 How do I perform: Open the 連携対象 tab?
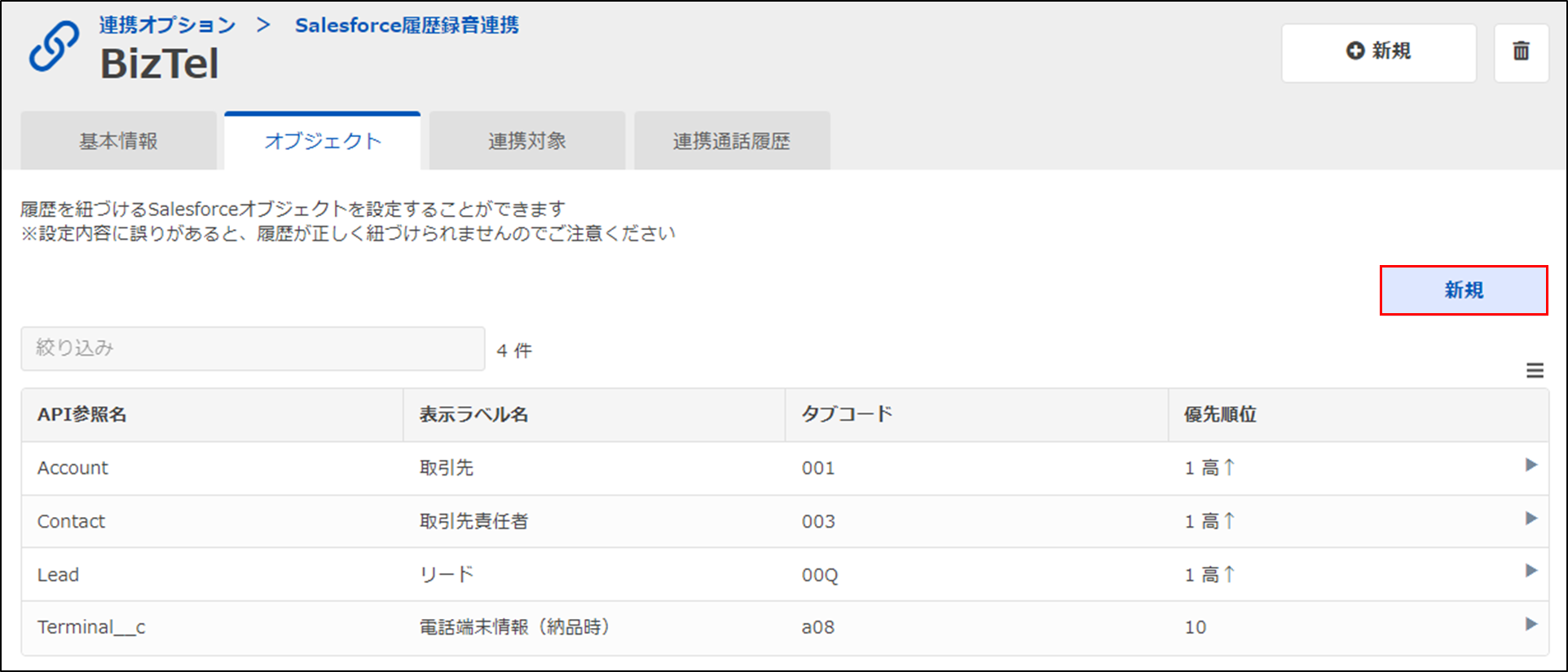pyautogui.click(x=527, y=141)
